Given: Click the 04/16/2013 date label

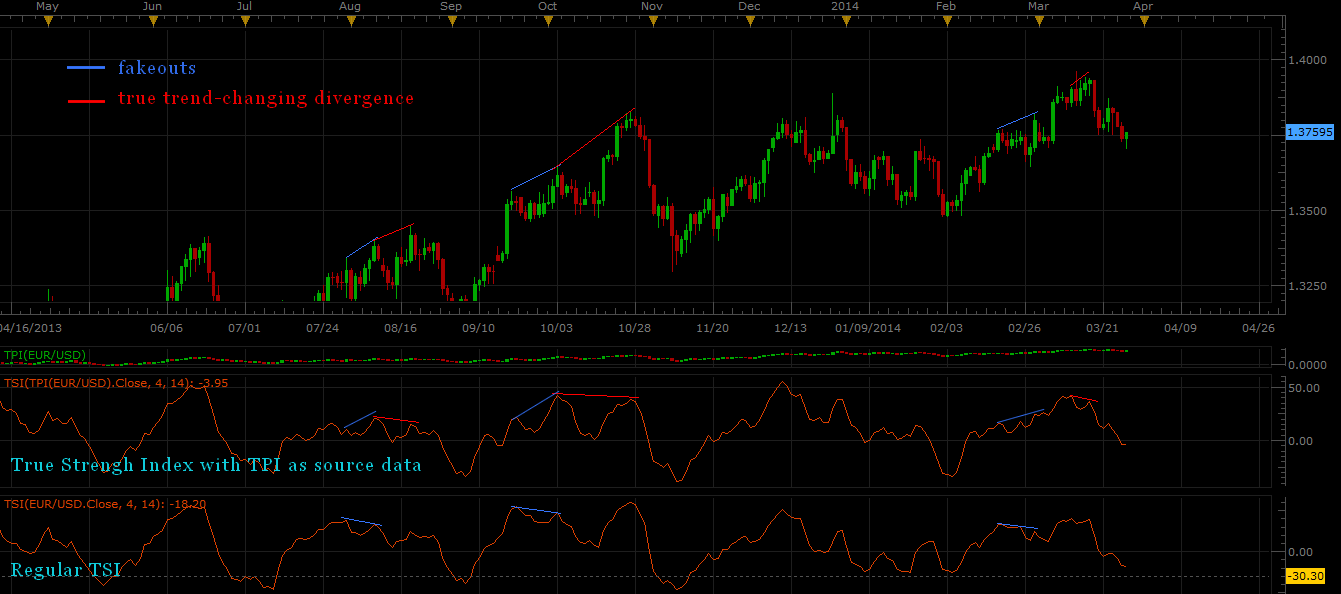Looking at the screenshot, I should pyautogui.click(x=30, y=327).
